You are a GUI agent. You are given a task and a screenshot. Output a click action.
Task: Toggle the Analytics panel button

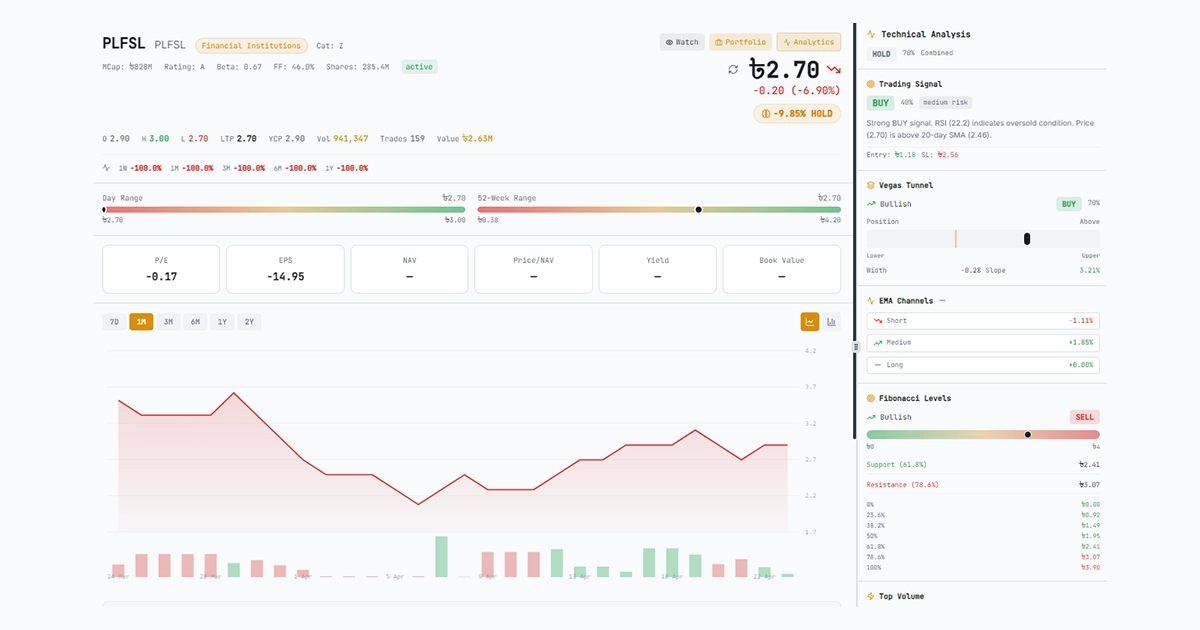(808, 42)
